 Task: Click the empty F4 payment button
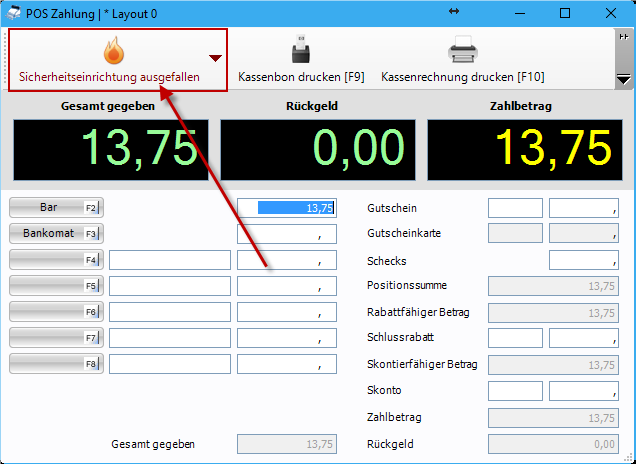56,260
